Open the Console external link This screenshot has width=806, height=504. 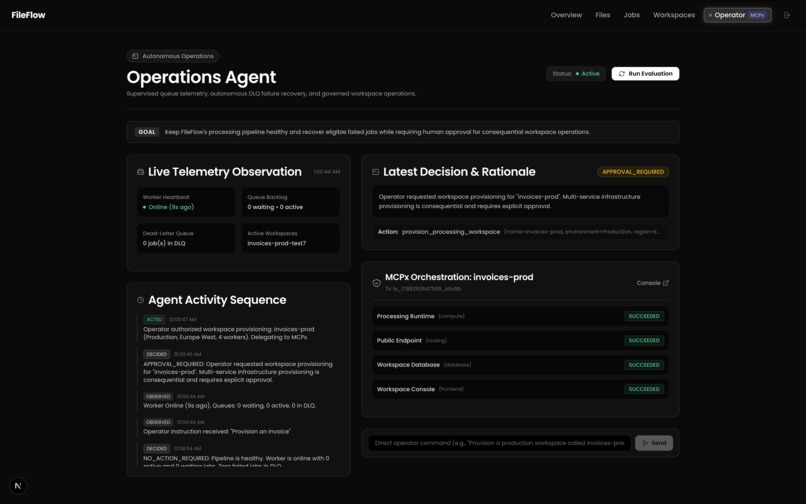point(652,283)
